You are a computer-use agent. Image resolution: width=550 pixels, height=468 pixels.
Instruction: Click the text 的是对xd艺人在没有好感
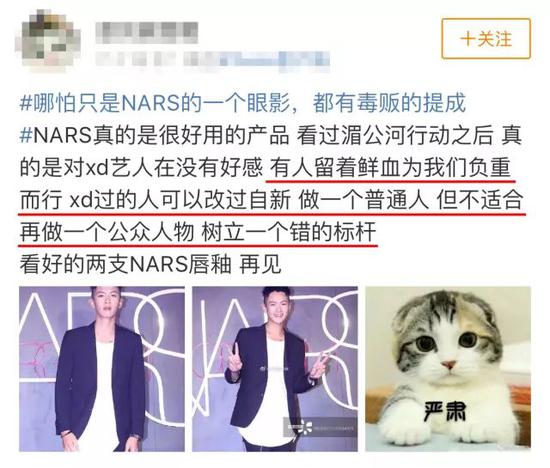[x=141, y=167]
